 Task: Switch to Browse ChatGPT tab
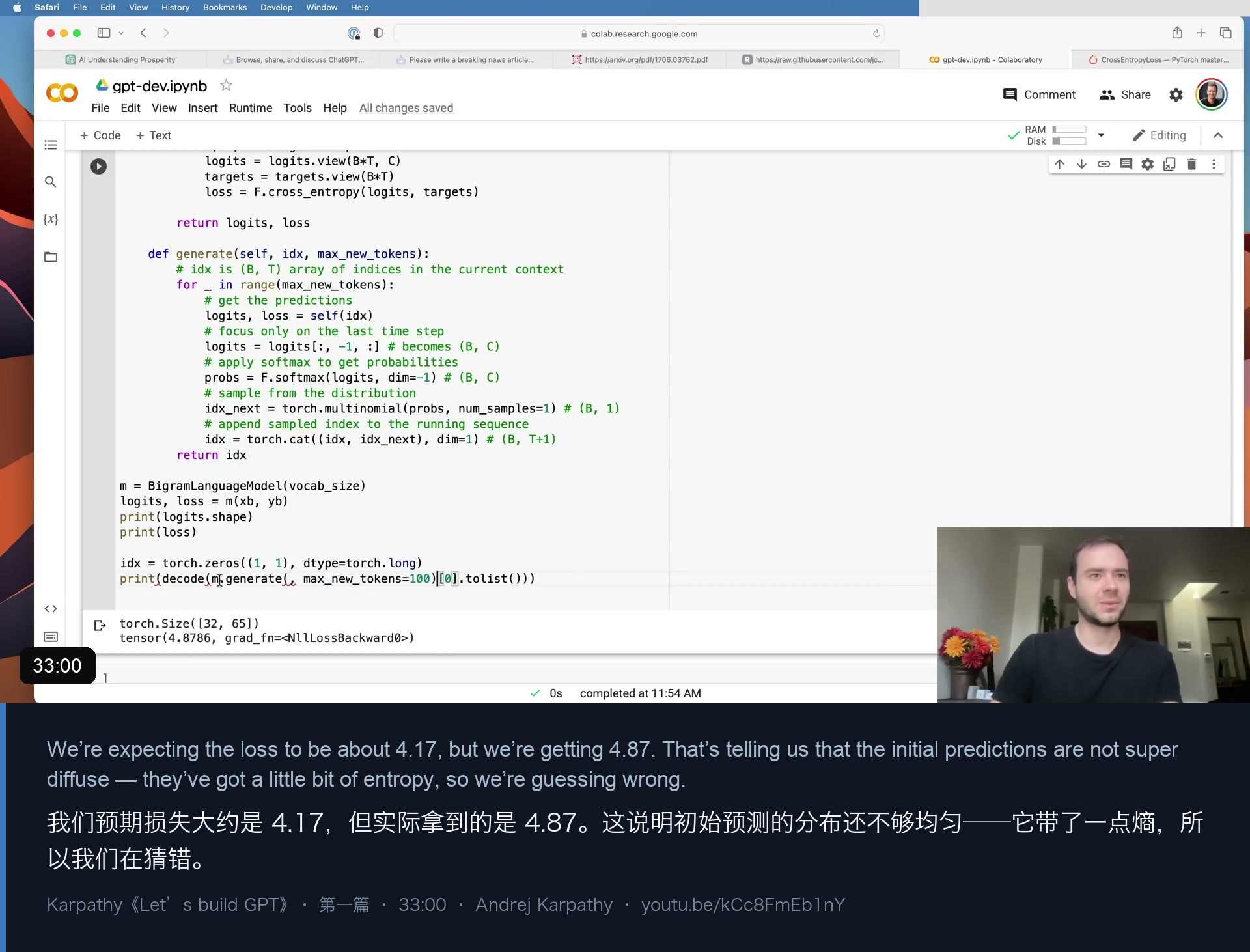tap(293, 59)
